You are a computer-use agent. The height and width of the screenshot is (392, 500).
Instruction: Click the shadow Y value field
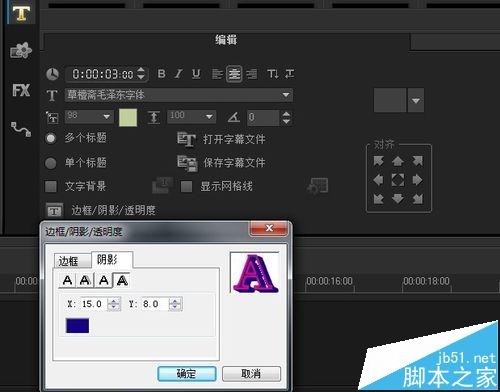[x=154, y=304]
